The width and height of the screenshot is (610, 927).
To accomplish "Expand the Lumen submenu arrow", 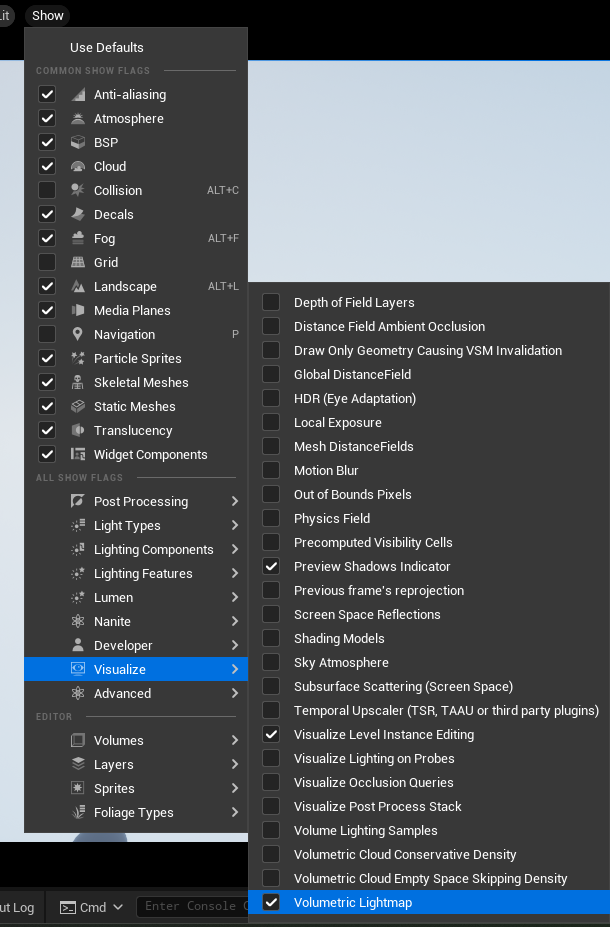I will pyautogui.click(x=235, y=598).
